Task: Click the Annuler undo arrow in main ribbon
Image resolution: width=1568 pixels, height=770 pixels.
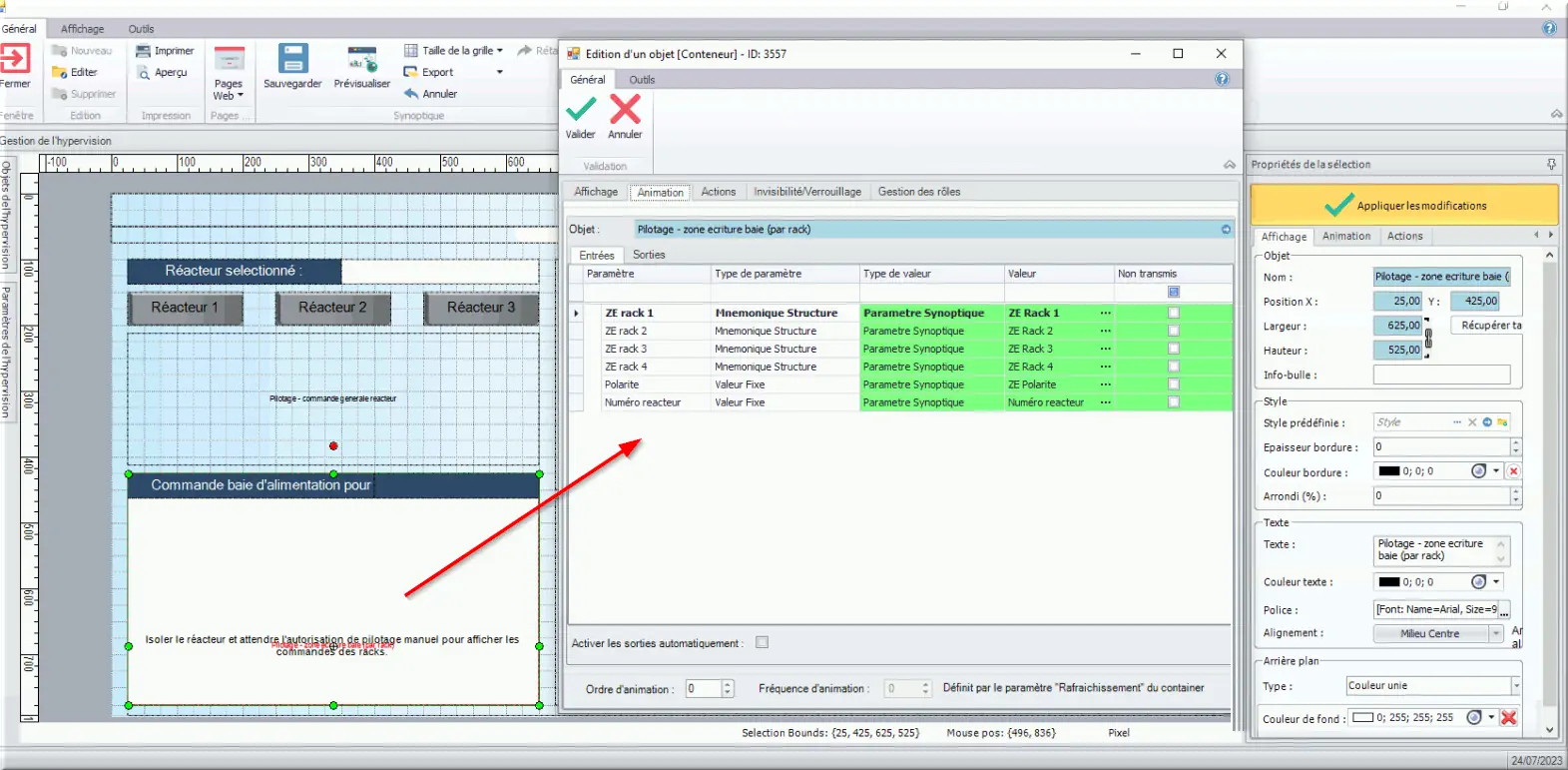Action: click(410, 94)
